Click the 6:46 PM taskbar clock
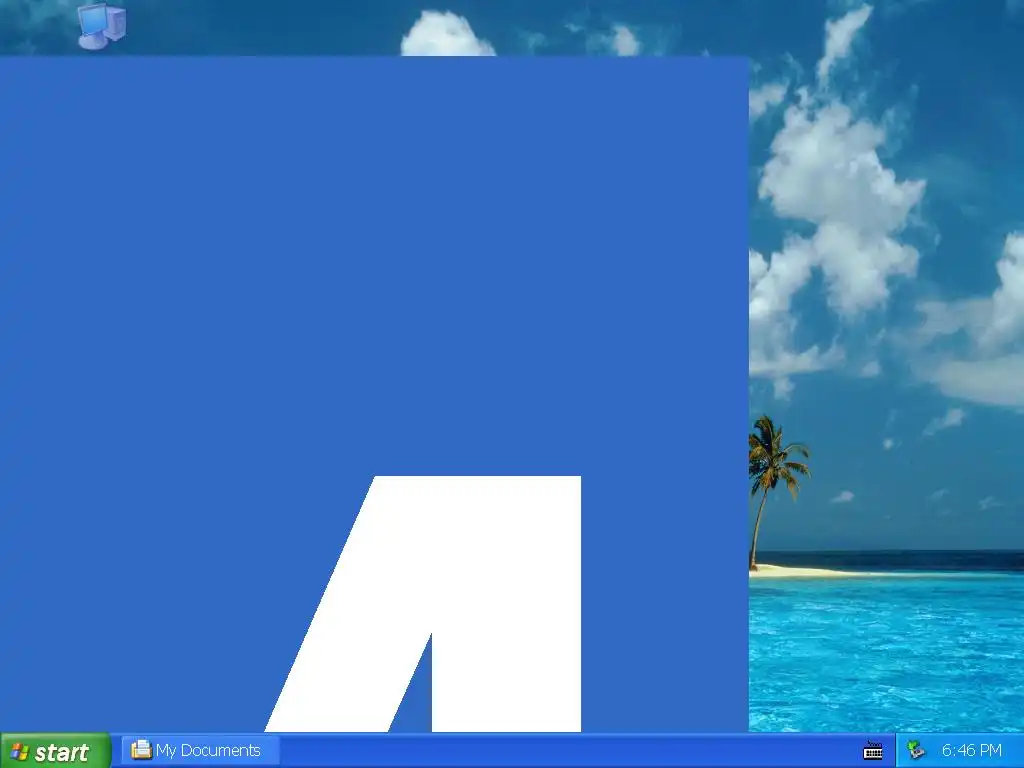 tap(971, 750)
